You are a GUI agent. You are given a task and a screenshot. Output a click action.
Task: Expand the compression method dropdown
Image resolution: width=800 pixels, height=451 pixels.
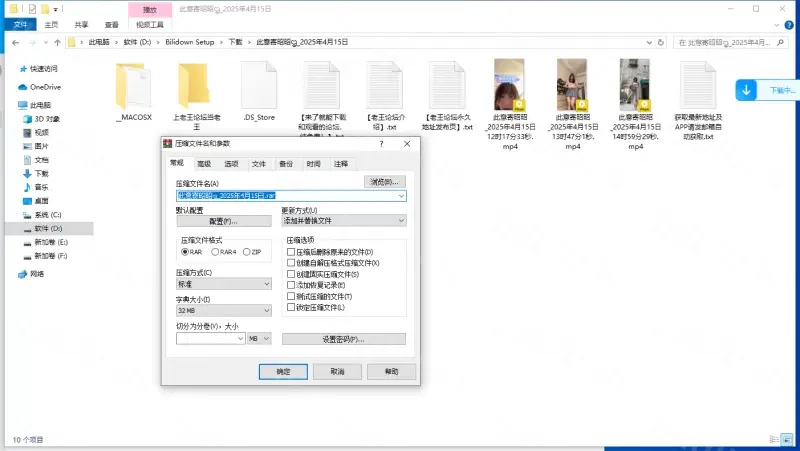tap(223, 284)
